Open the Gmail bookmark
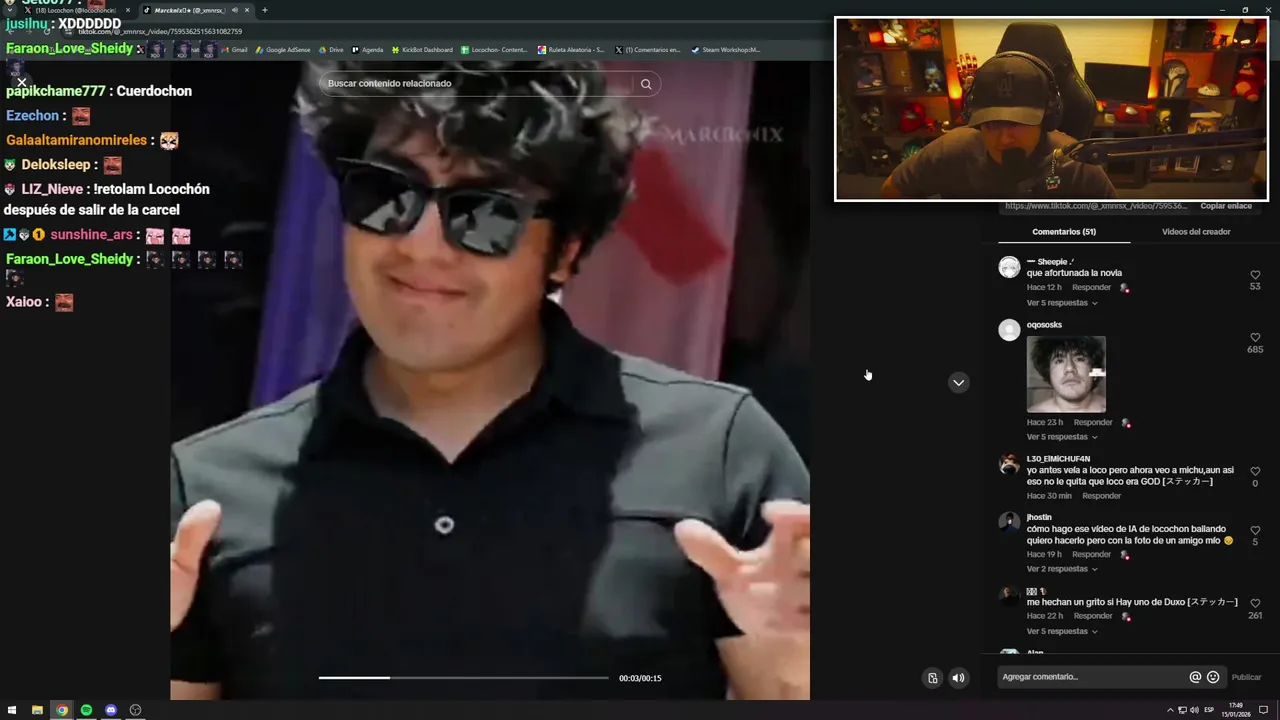Image resolution: width=1280 pixels, height=720 pixels. pyautogui.click(x=234, y=49)
